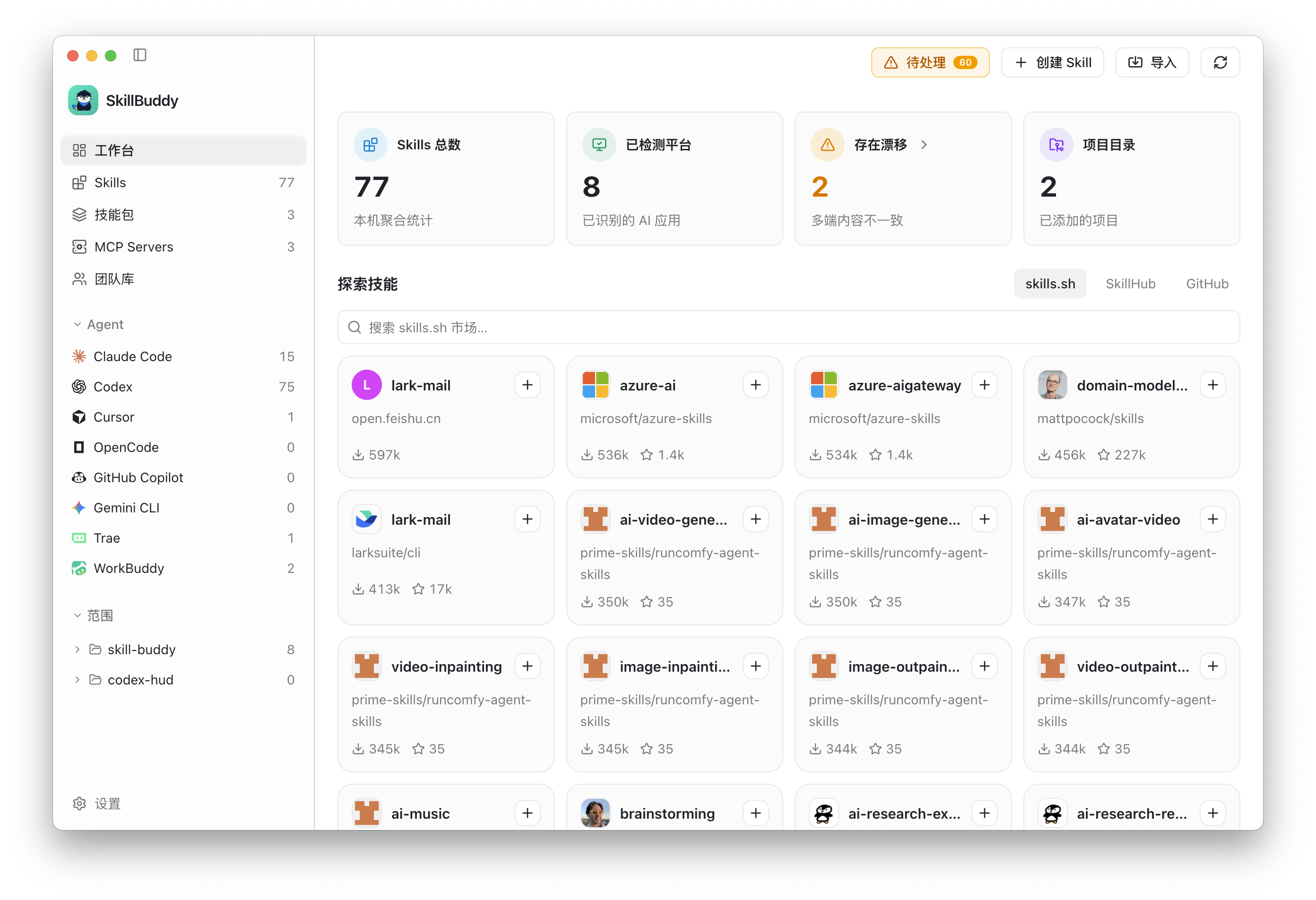Open 工作台 in the sidebar
1316x900 pixels.
[x=183, y=150]
